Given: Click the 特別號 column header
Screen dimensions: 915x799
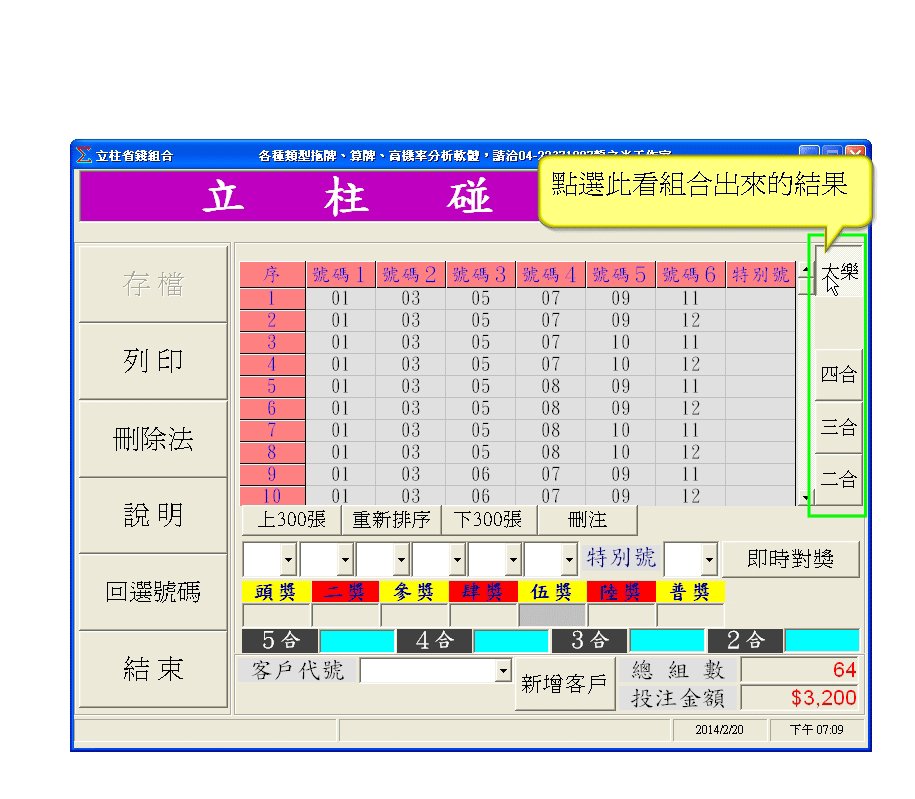Looking at the screenshot, I should (x=761, y=274).
